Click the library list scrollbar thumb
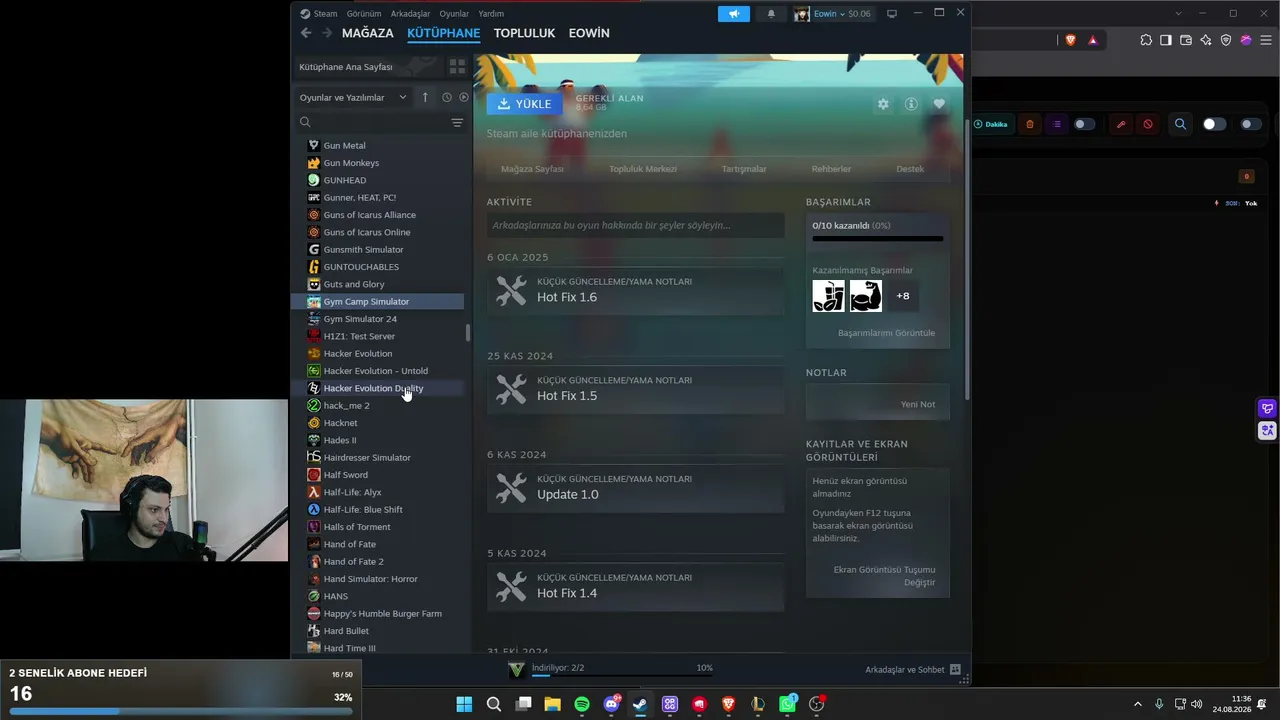 (x=468, y=333)
